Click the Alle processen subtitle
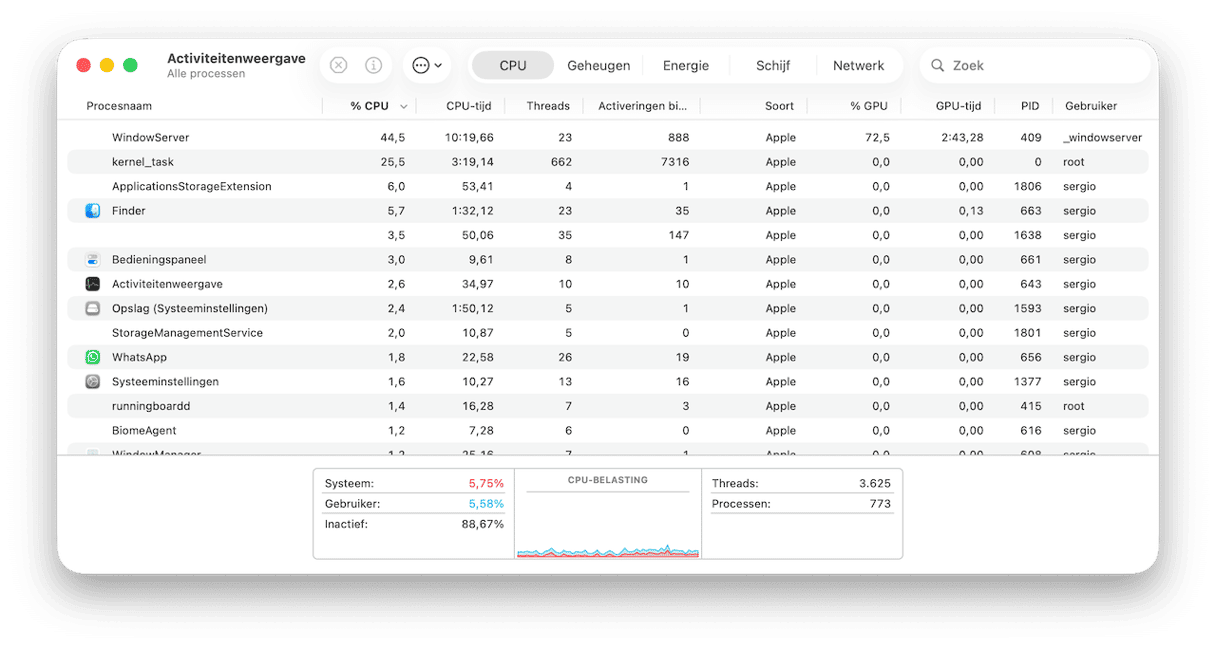This screenshot has width=1216, height=649. click(206, 74)
